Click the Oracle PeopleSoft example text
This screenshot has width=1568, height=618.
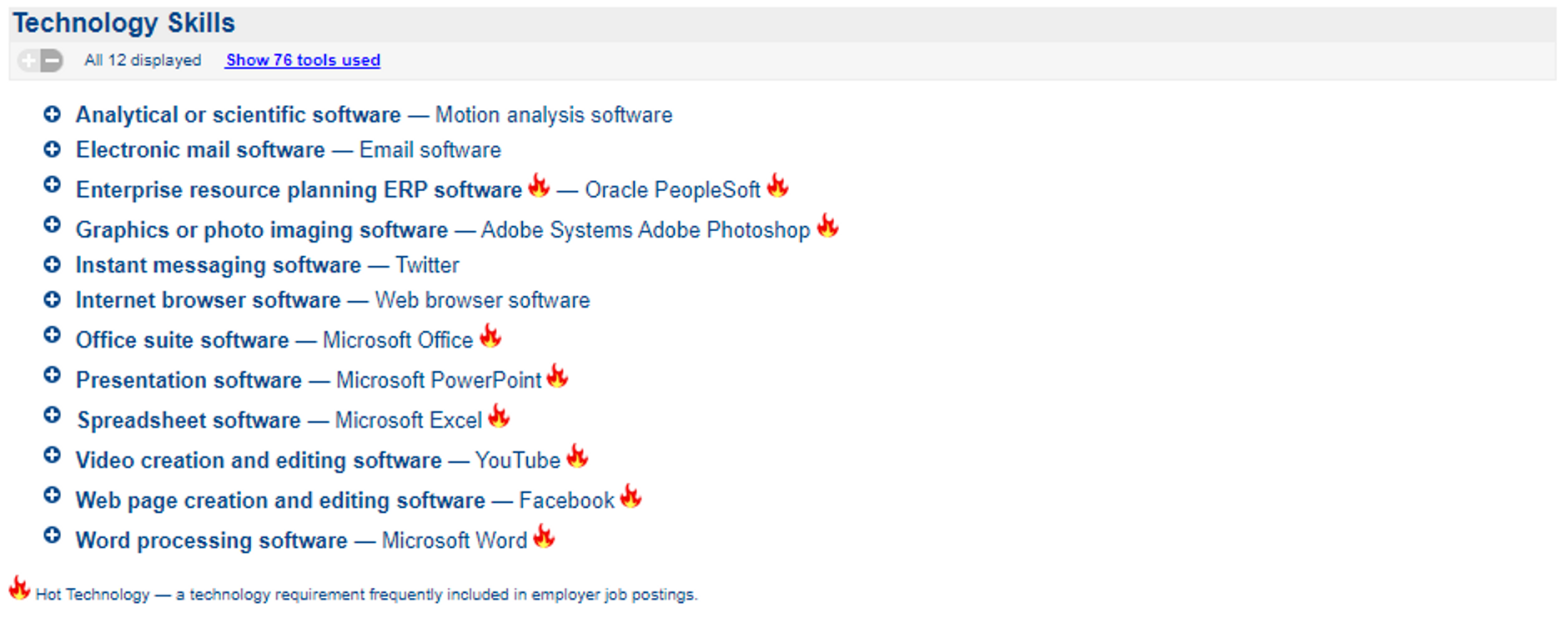(672, 190)
